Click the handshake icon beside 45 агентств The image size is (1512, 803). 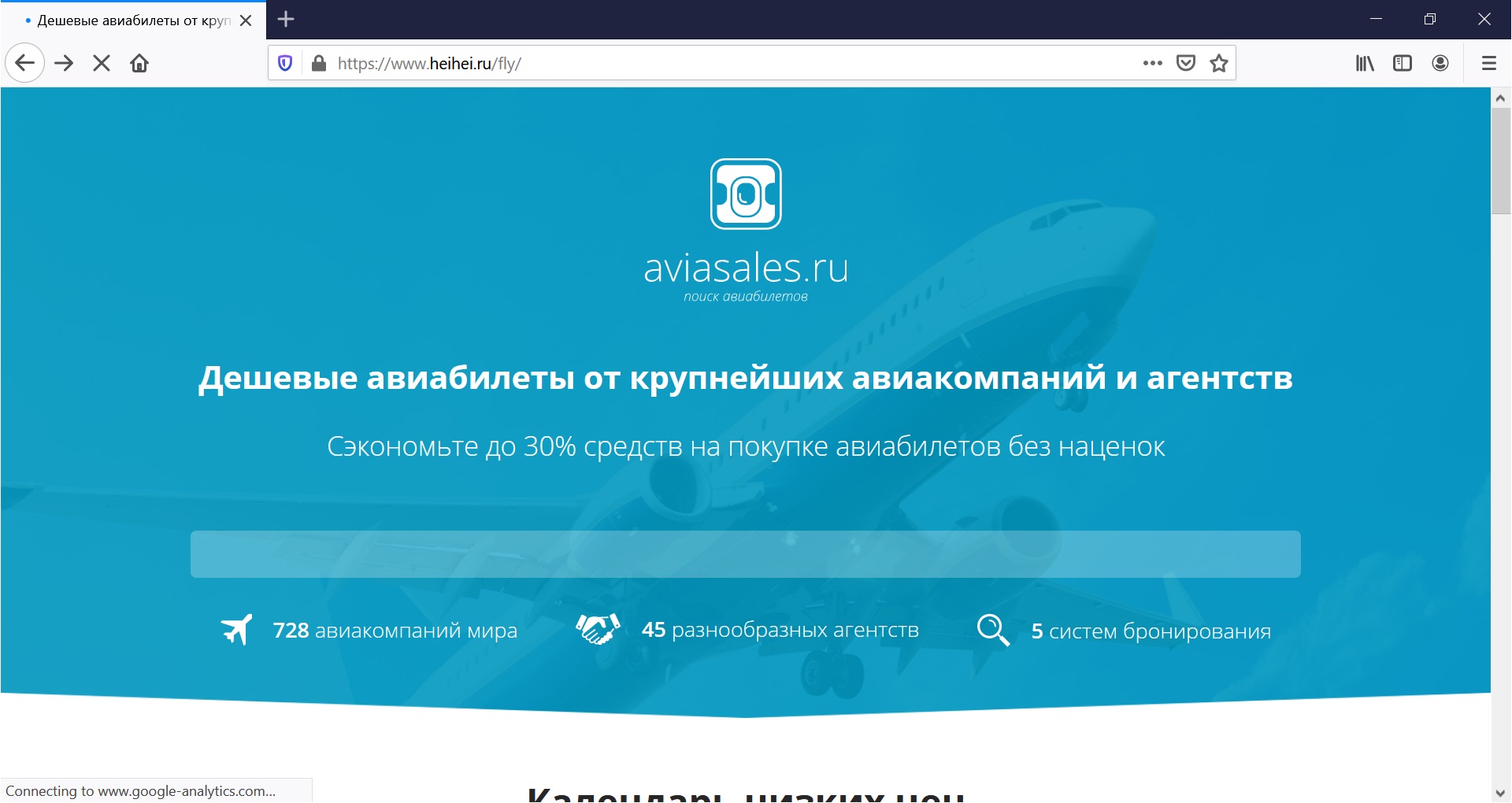pos(598,629)
